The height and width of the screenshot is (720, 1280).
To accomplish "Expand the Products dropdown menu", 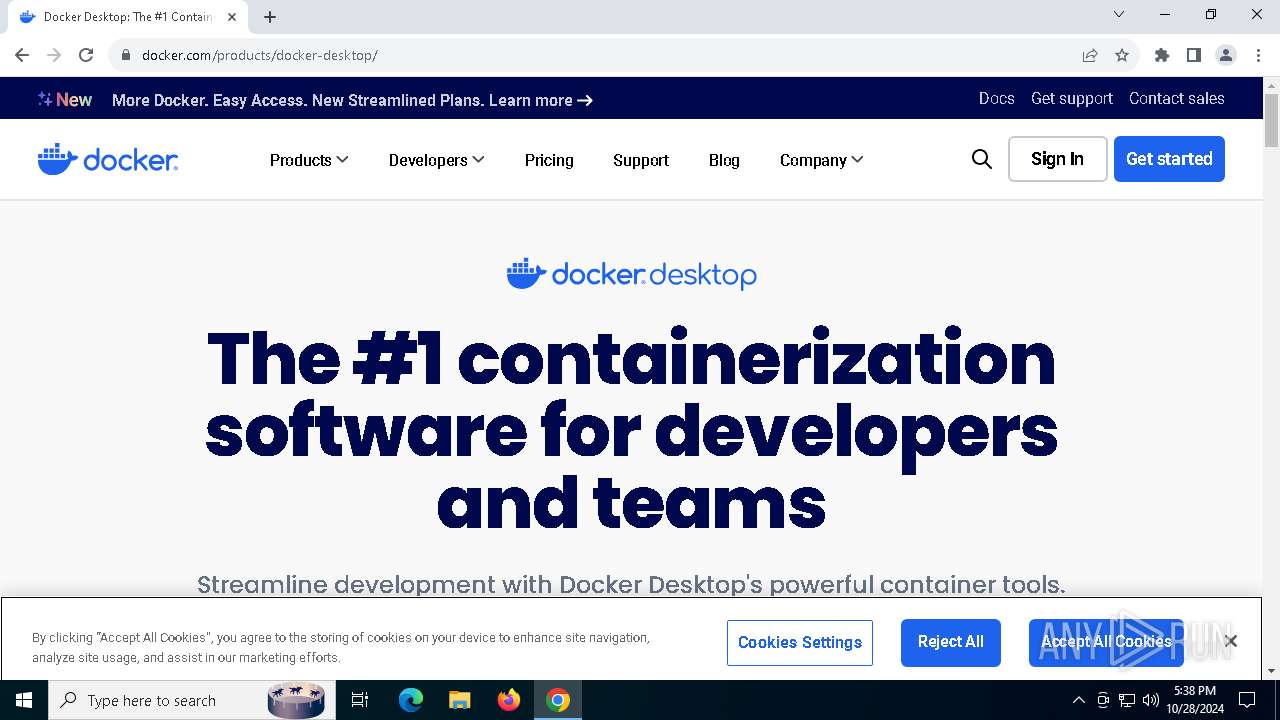I will (x=309, y=160).
